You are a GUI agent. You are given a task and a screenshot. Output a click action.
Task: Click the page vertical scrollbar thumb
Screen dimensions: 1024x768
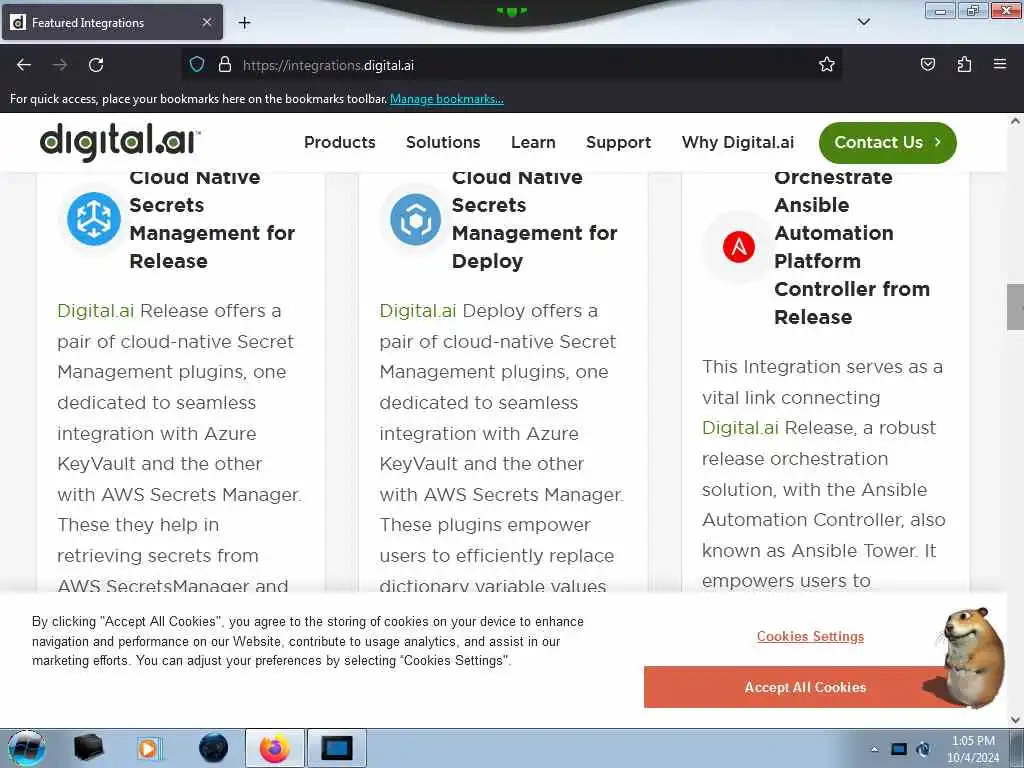pyautogui.click(x=1015, y=307)
